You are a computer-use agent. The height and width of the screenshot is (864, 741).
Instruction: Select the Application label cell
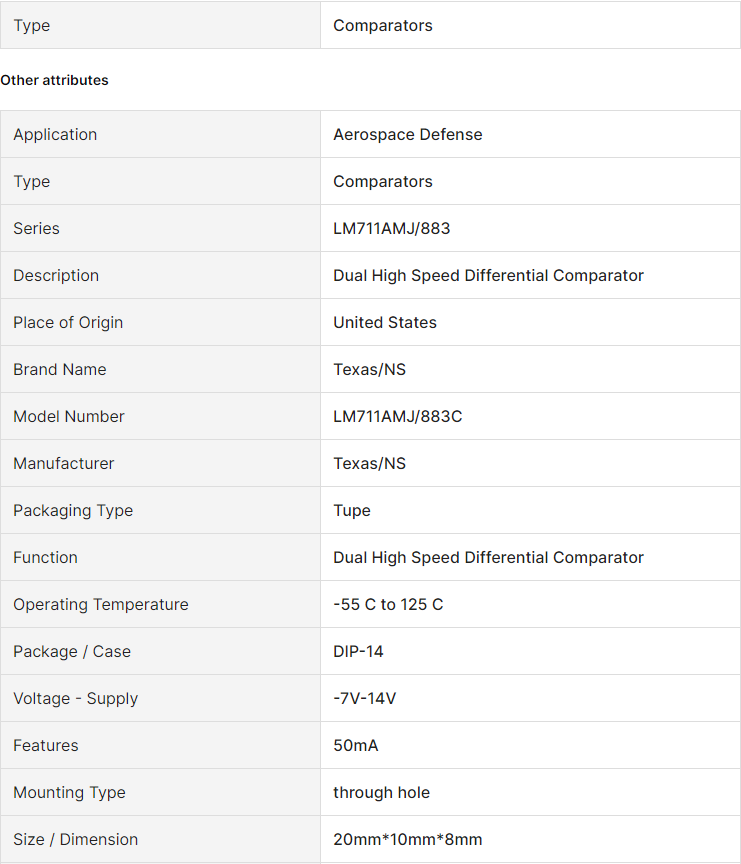point(160,134)
